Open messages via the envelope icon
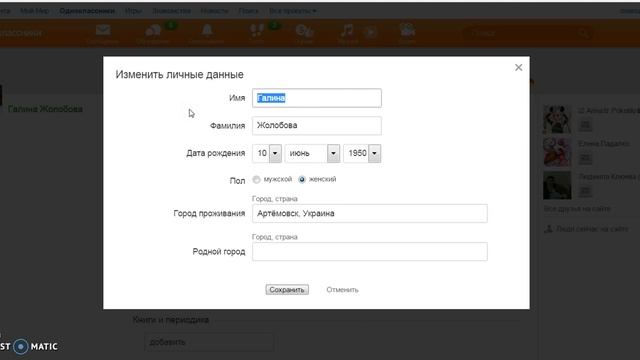 [103, 31]
